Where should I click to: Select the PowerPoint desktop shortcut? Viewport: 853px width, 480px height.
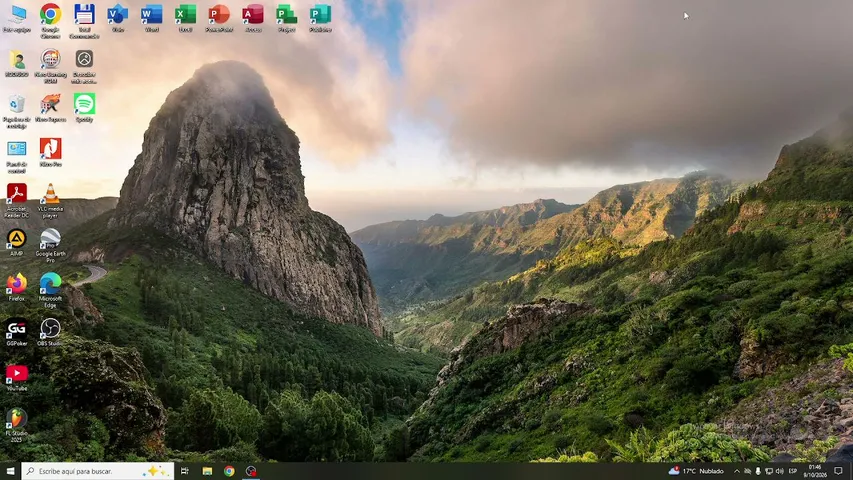coord(219,19)
